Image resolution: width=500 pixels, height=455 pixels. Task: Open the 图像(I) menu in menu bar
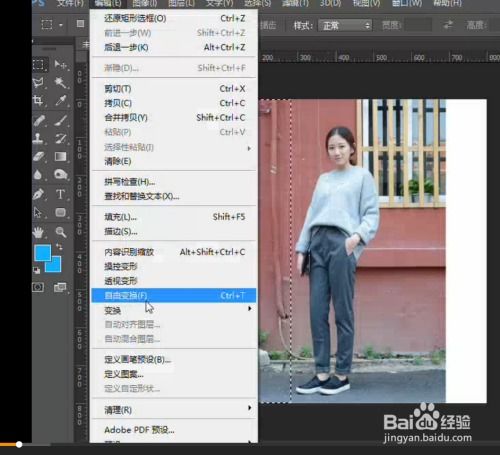(x=144, y=3)
